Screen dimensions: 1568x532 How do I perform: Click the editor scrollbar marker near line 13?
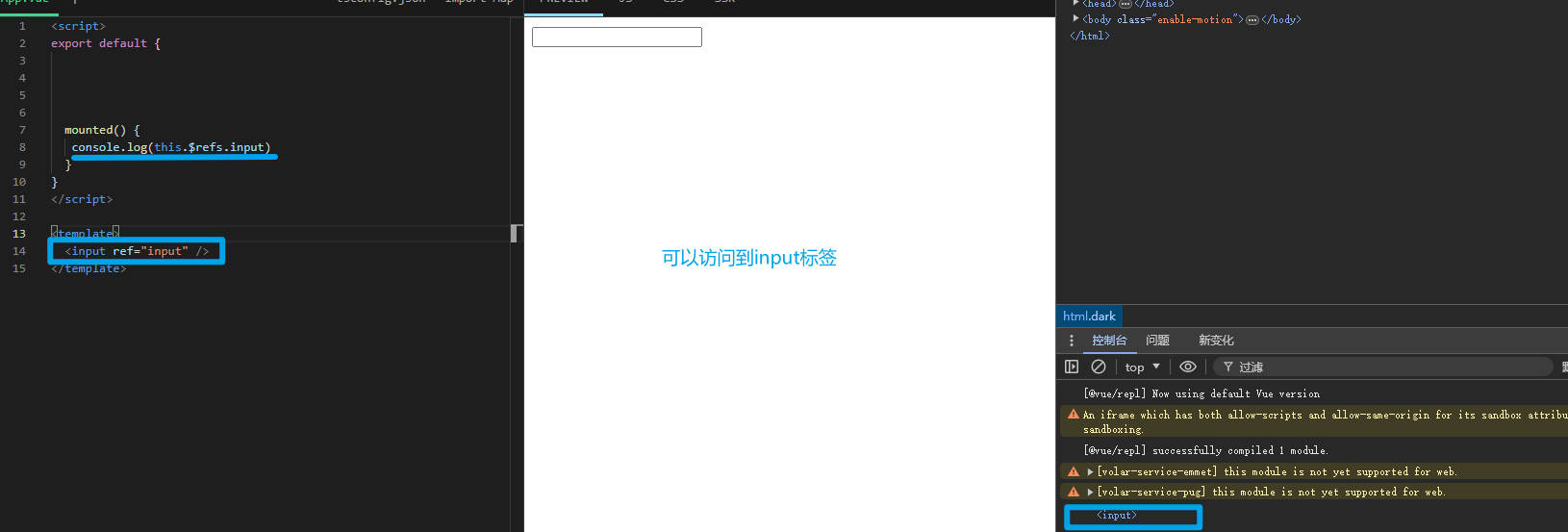point(515,234)
